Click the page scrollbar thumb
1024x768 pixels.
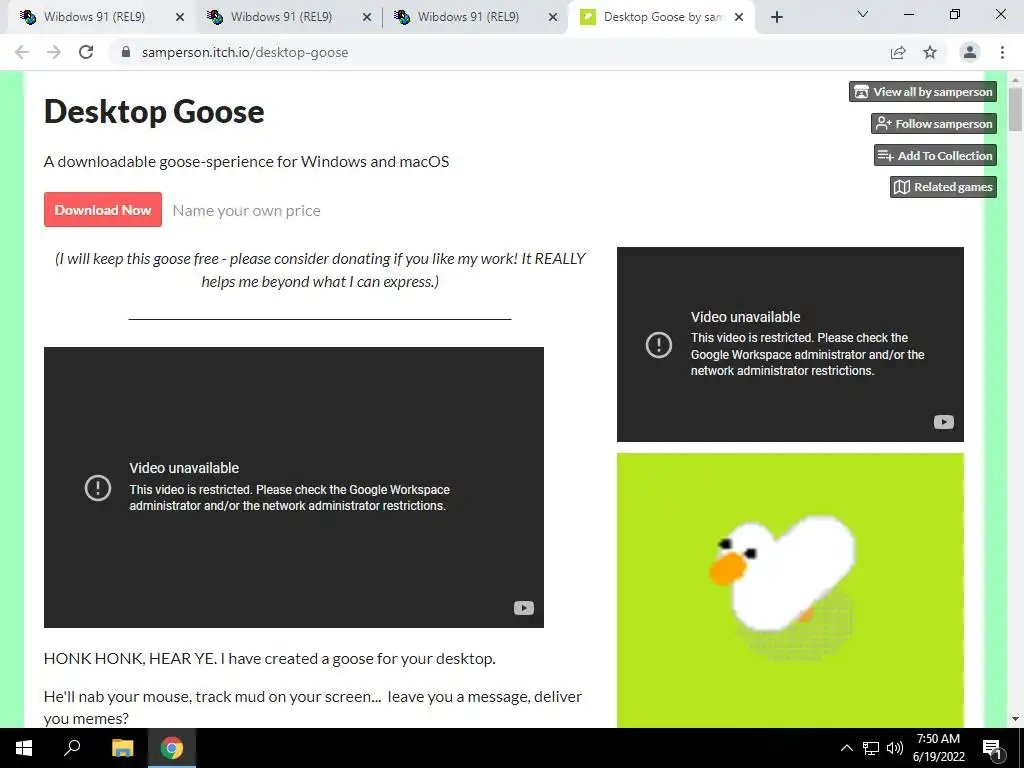click(x=1015, y=109)
